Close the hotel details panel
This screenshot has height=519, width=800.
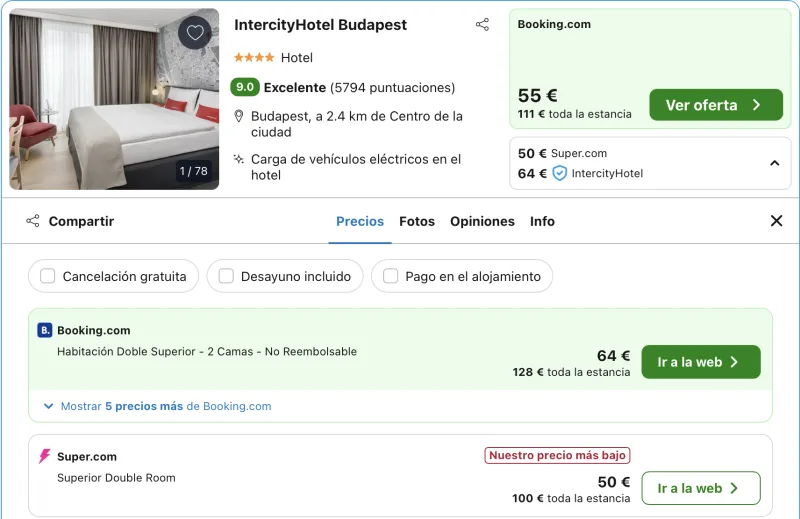point(776,221)
